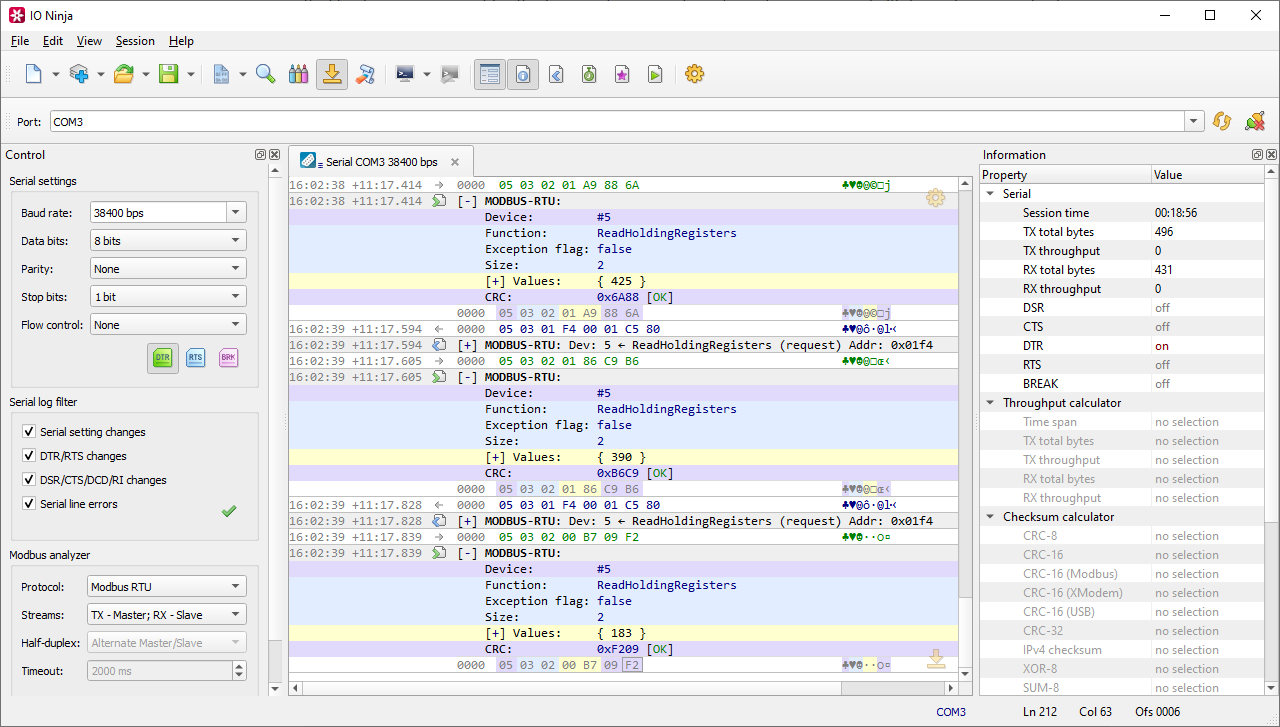This screenshot has width=1280, height=727.
Task: Click the magnifier Find icon
Action: (265, 74)
